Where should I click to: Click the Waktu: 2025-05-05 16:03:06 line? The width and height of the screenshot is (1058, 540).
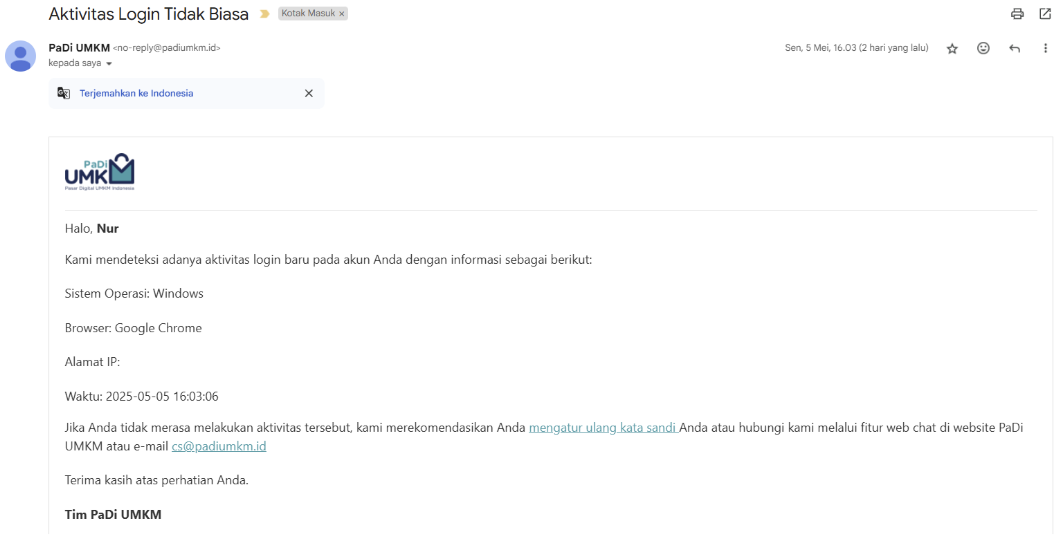142,396
